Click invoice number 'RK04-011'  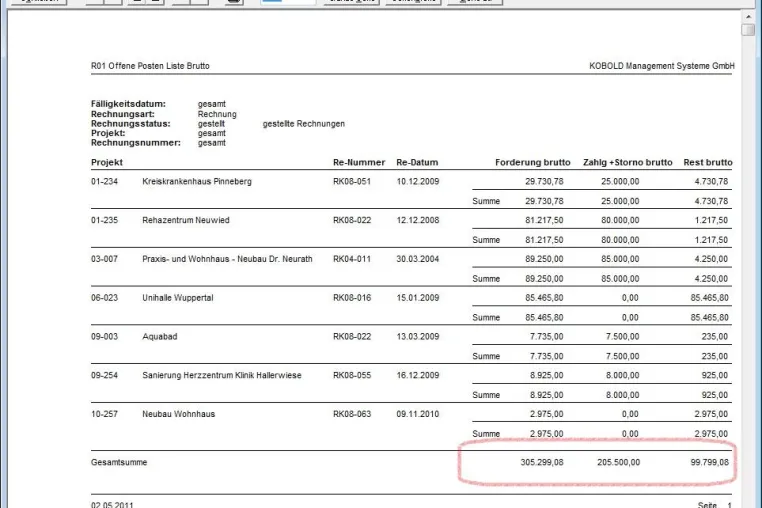[x=352, y=259]
